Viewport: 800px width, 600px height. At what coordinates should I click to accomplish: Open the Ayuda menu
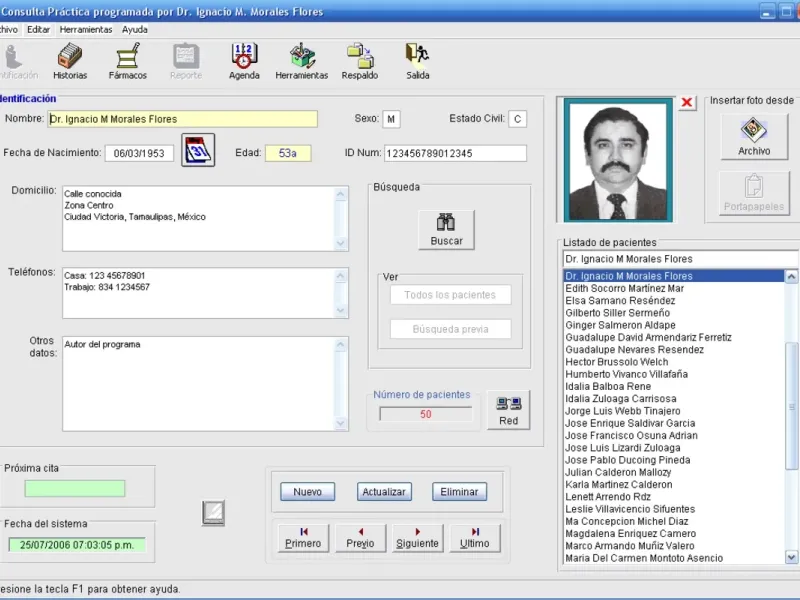coord(134,29)
